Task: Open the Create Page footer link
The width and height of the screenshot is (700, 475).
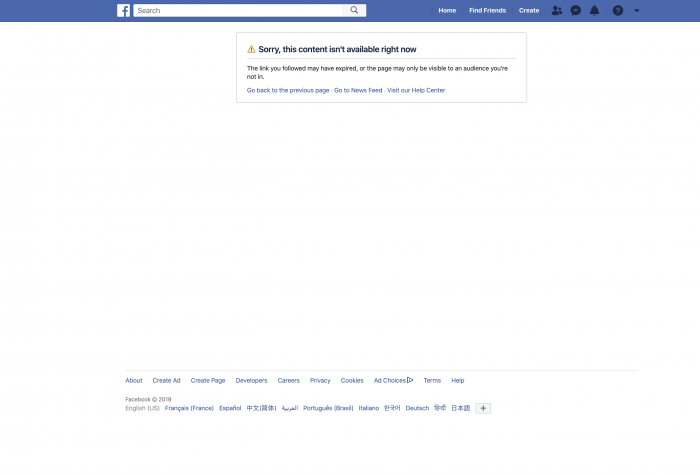Action: 208,380
